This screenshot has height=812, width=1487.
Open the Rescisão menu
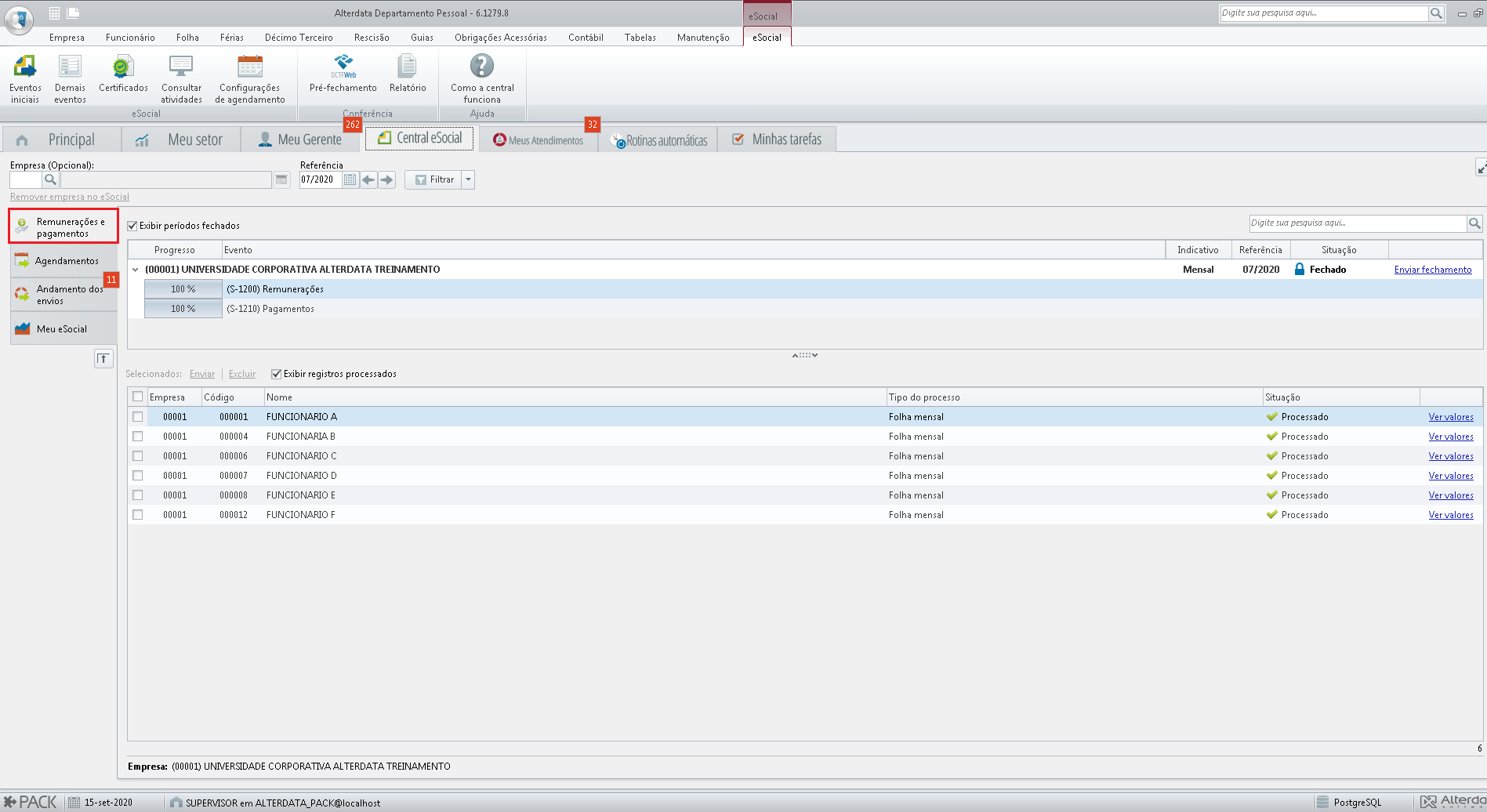(x=372, y=37)
